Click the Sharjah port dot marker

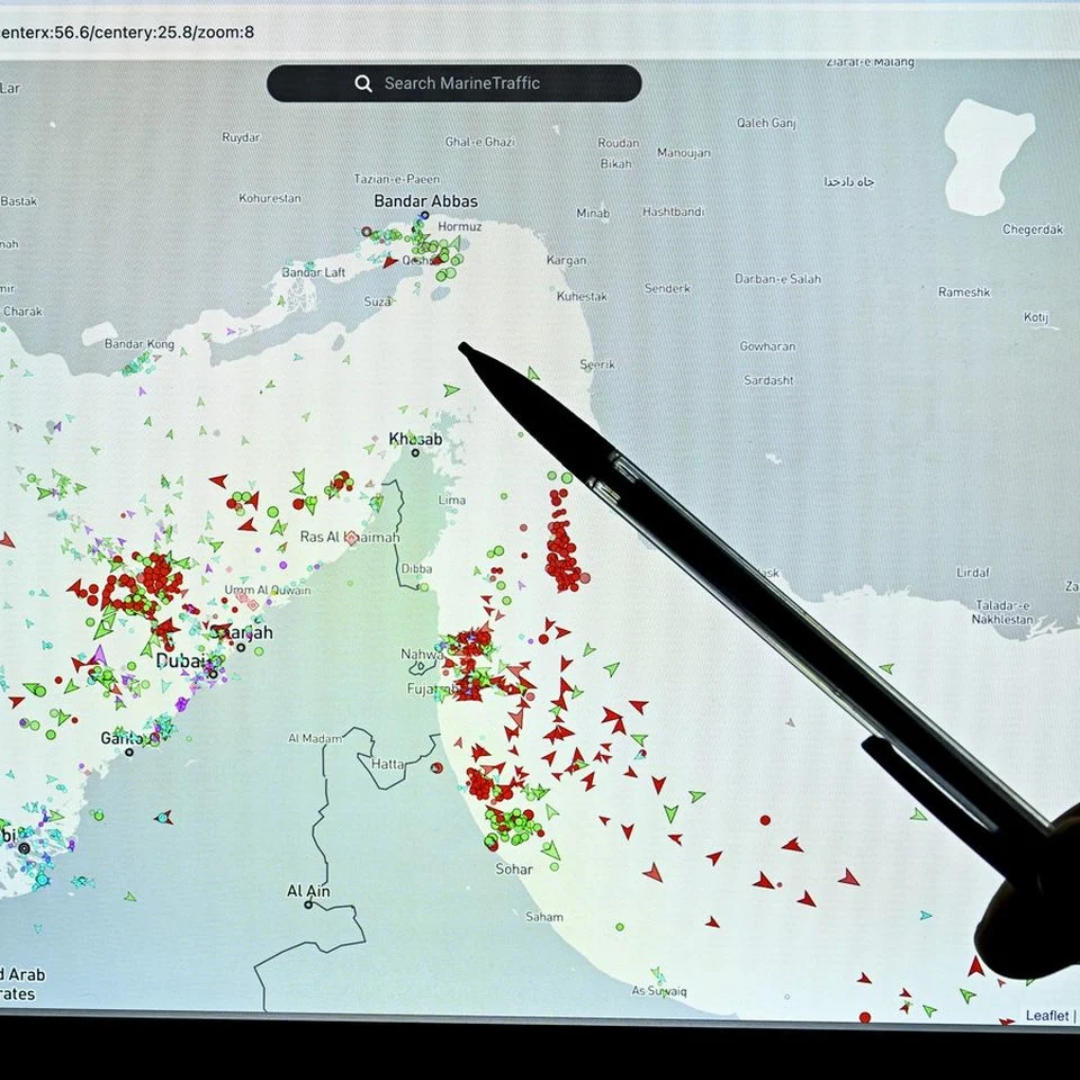pyautogui.click(x=241, y=647)
